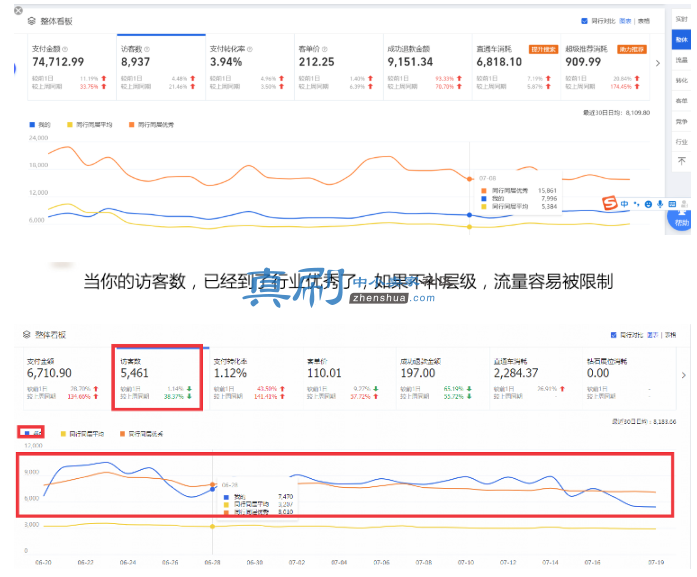Viewport: 697px width, 577px height.
Task: Click the orange 助力推荐 tag
Action: (x=632, y=49)
